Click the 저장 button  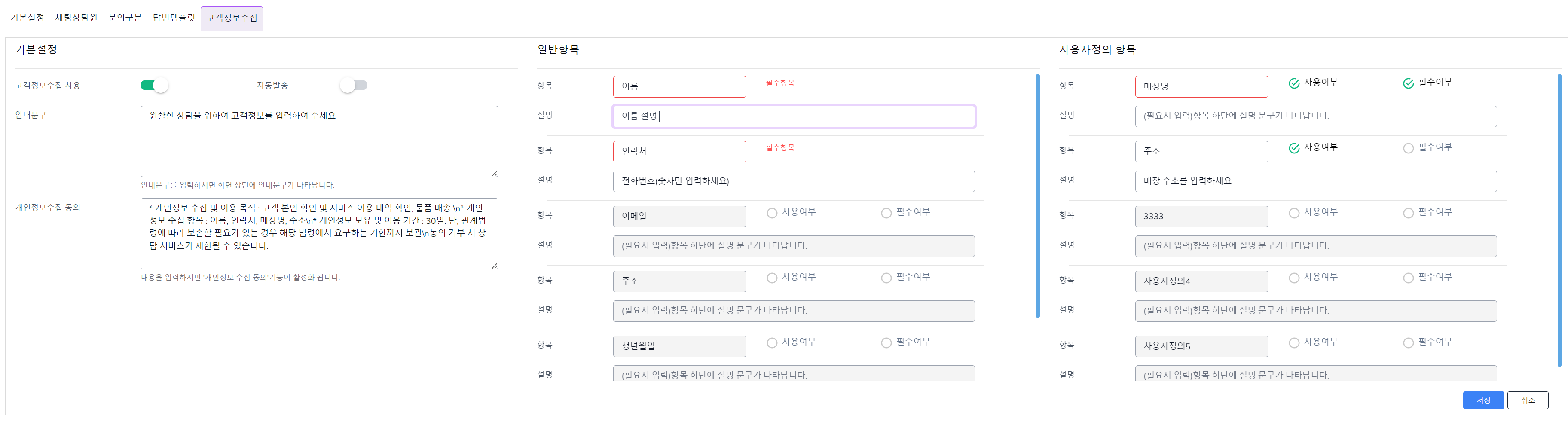pos(1483,400)
